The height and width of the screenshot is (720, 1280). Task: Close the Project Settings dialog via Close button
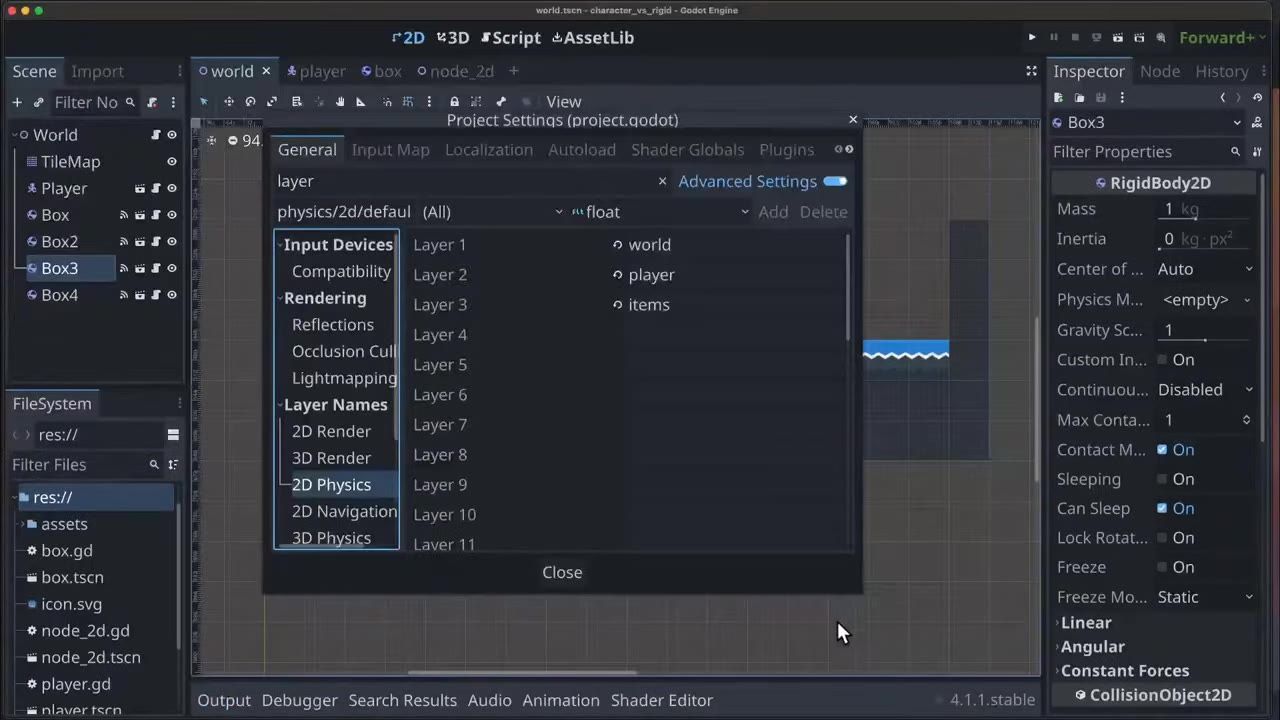562,572
